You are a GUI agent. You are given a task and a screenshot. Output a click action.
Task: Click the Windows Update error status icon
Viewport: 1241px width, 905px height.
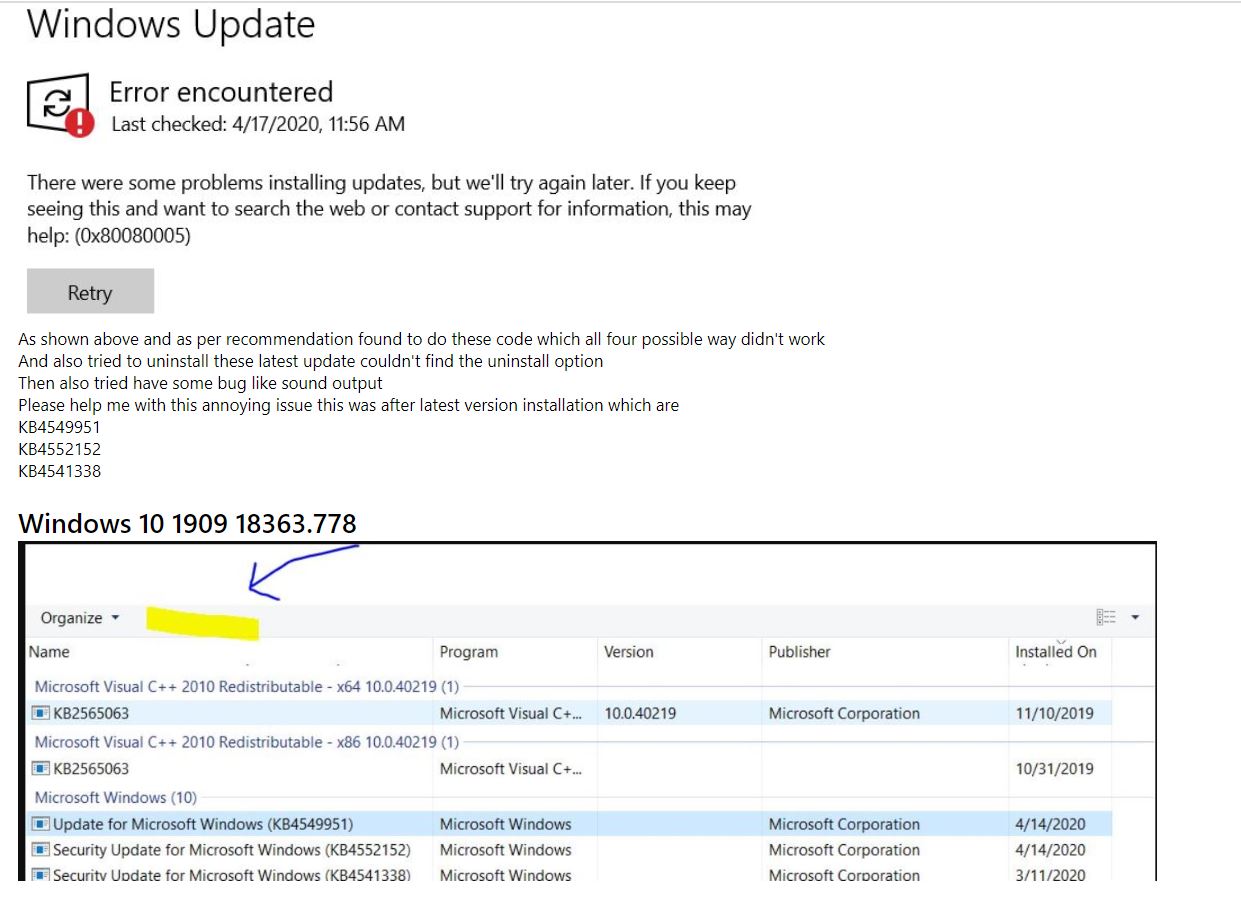(x=60, y=104)
